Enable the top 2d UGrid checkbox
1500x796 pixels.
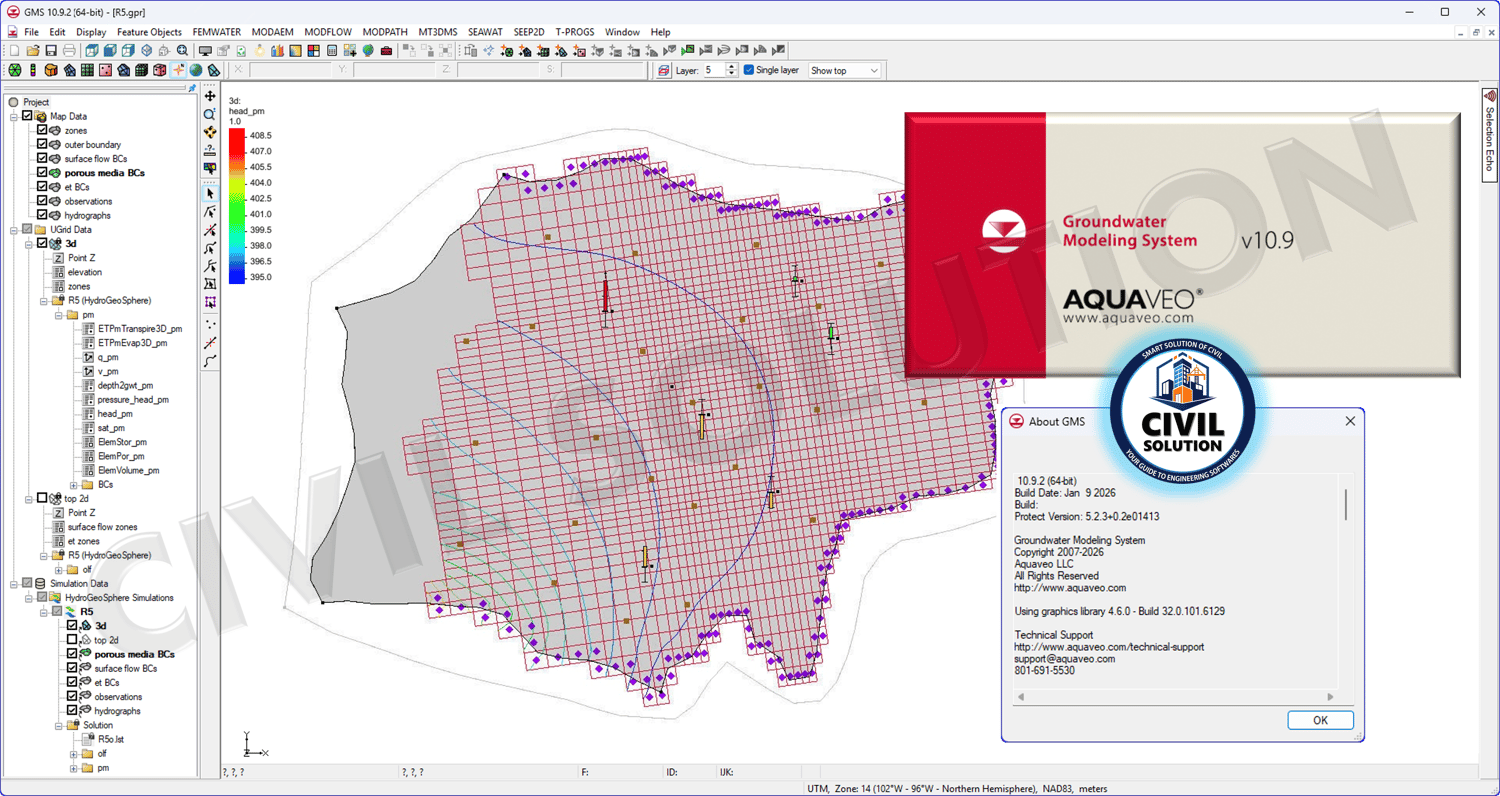[x=42, y=498]
